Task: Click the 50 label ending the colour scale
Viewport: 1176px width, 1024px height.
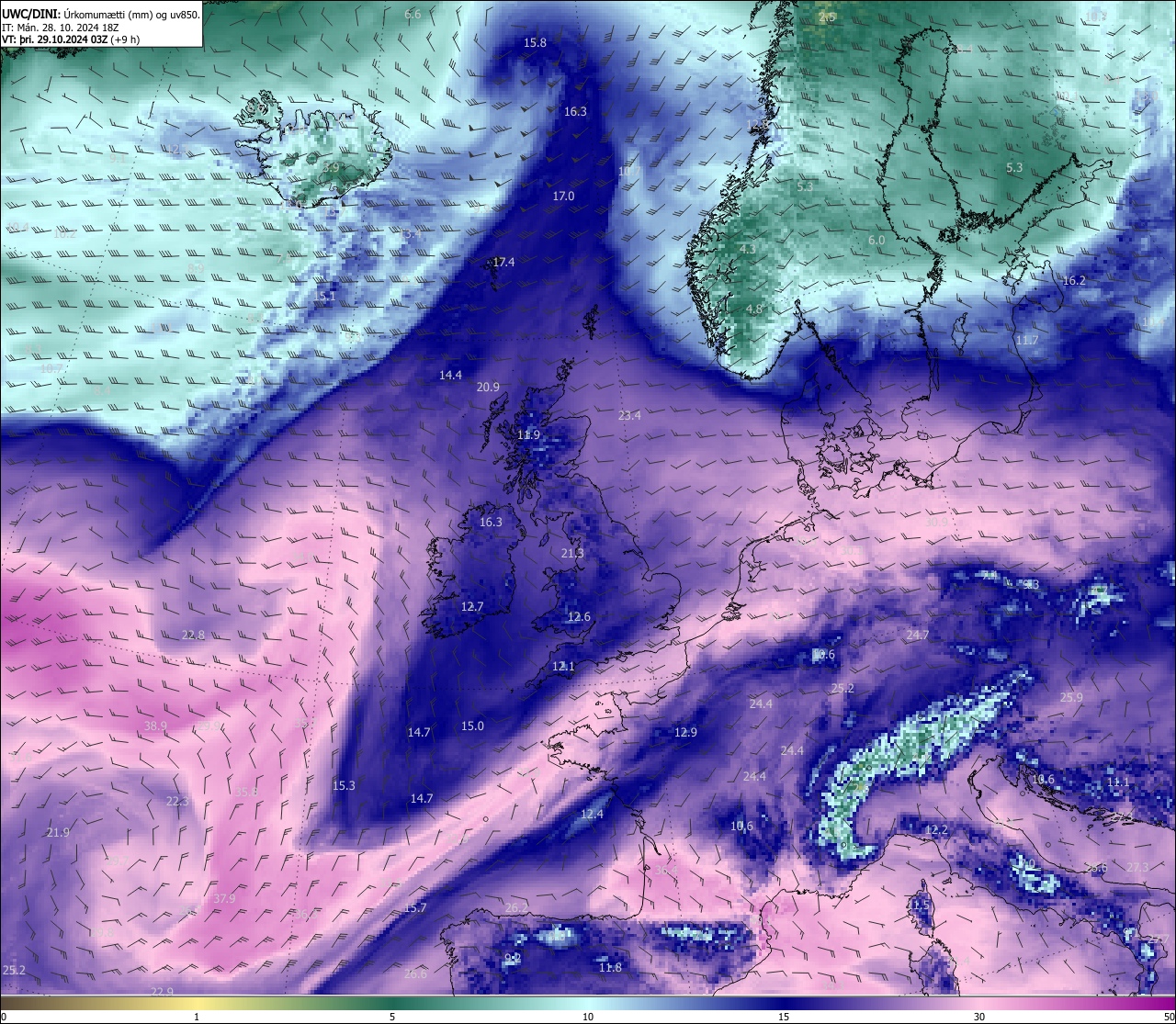Action: tap(1168, 1017)
